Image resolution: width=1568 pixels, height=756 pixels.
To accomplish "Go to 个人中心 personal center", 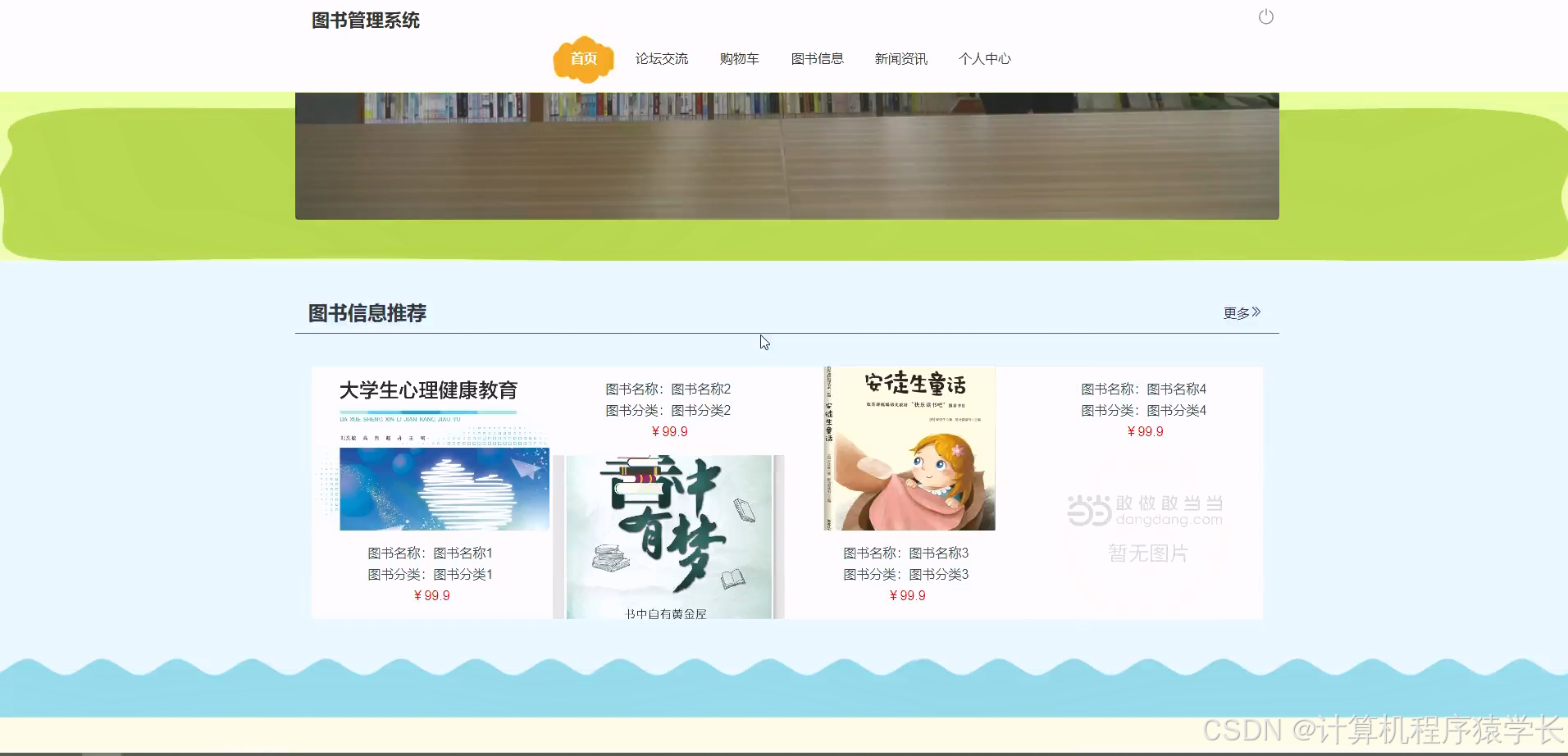I will point(985,58).
